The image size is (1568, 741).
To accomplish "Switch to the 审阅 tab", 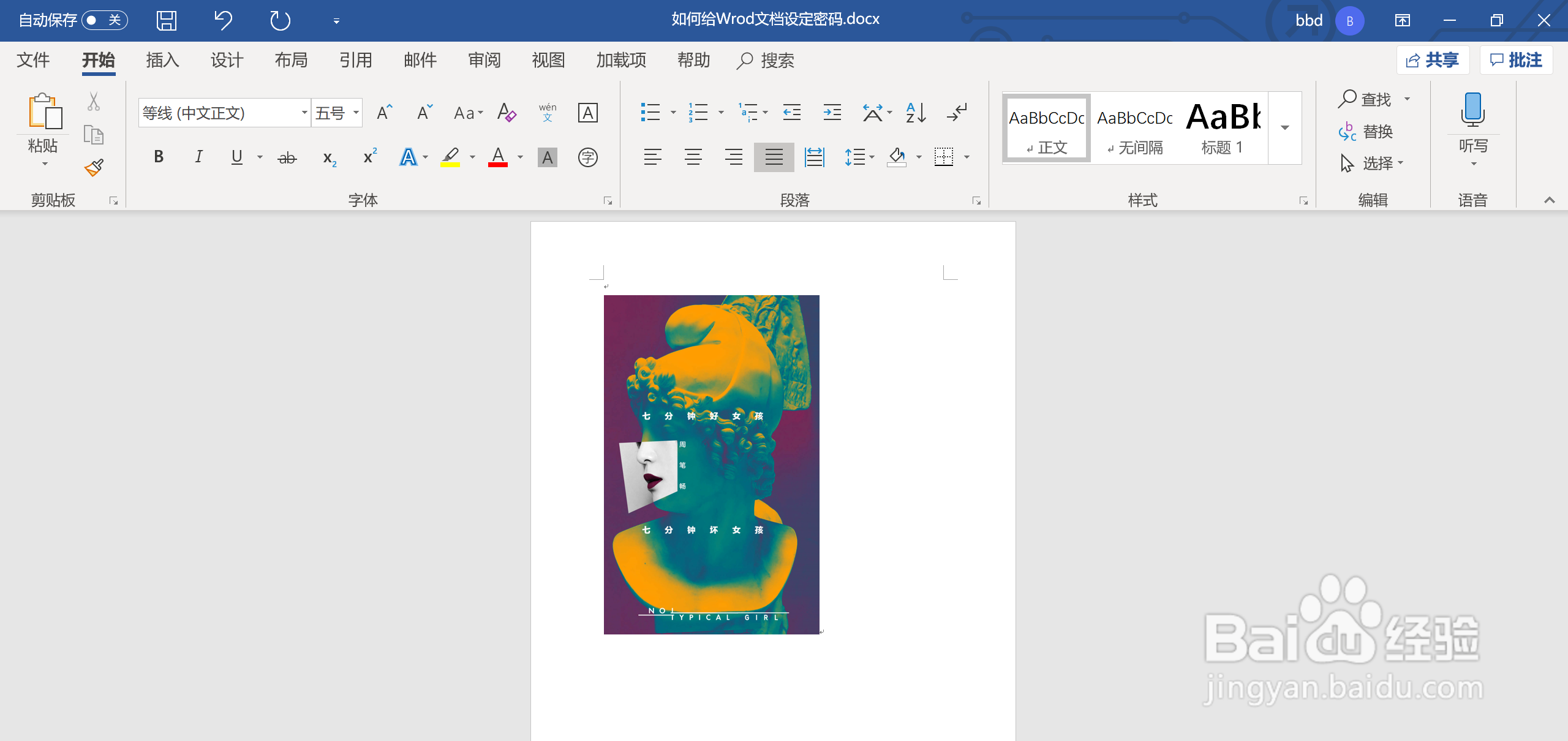I will [x=484, y=60].
